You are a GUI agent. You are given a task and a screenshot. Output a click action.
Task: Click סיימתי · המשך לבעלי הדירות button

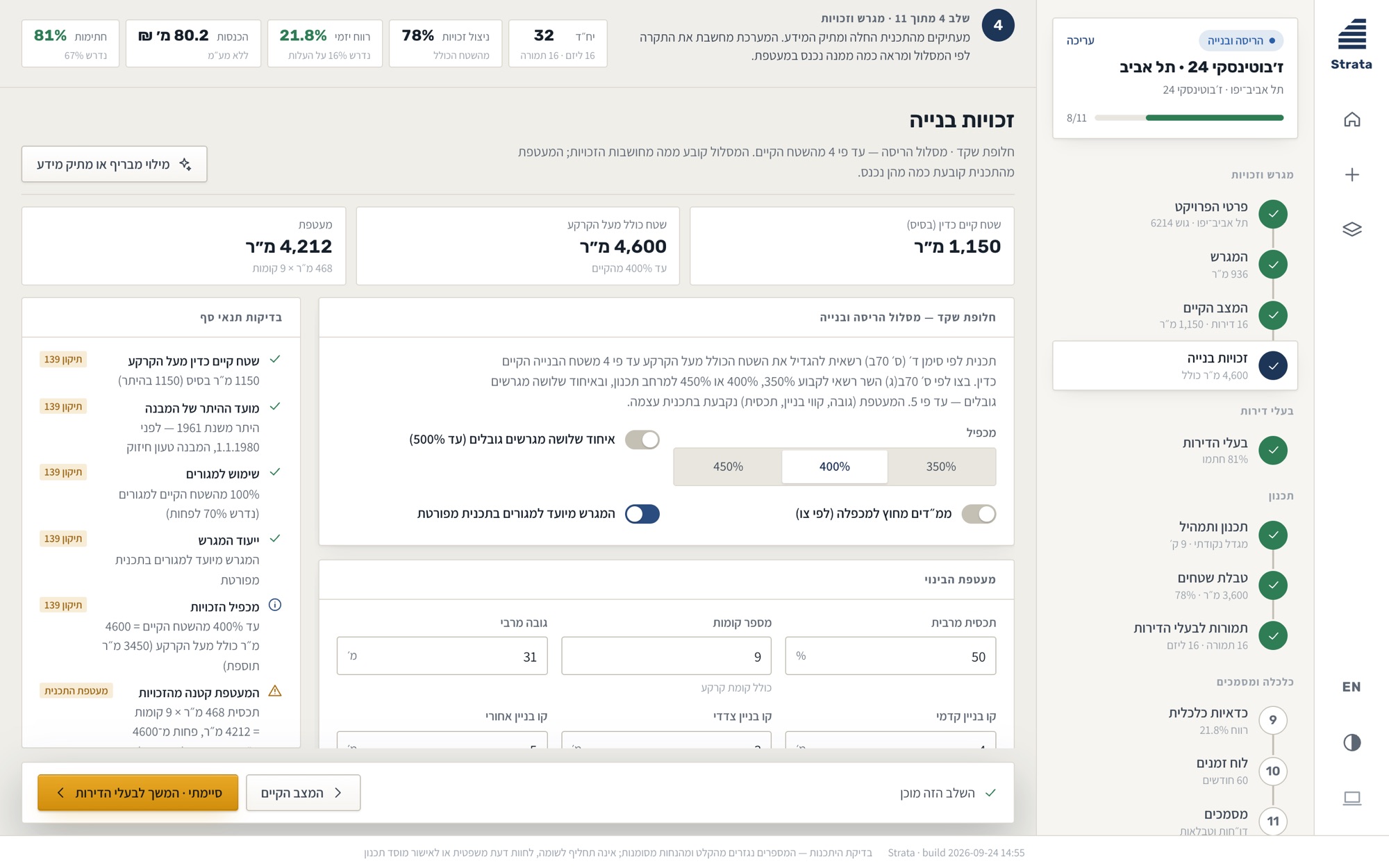click(x=138, y=792)
